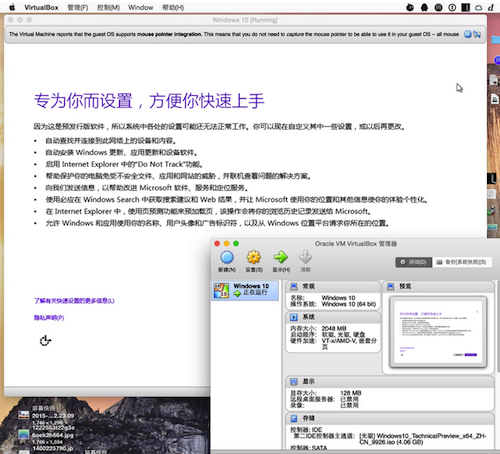500x454 pixels.
Task: Click the 启动顺序 boot order value
Action: [x=343, y=335]
